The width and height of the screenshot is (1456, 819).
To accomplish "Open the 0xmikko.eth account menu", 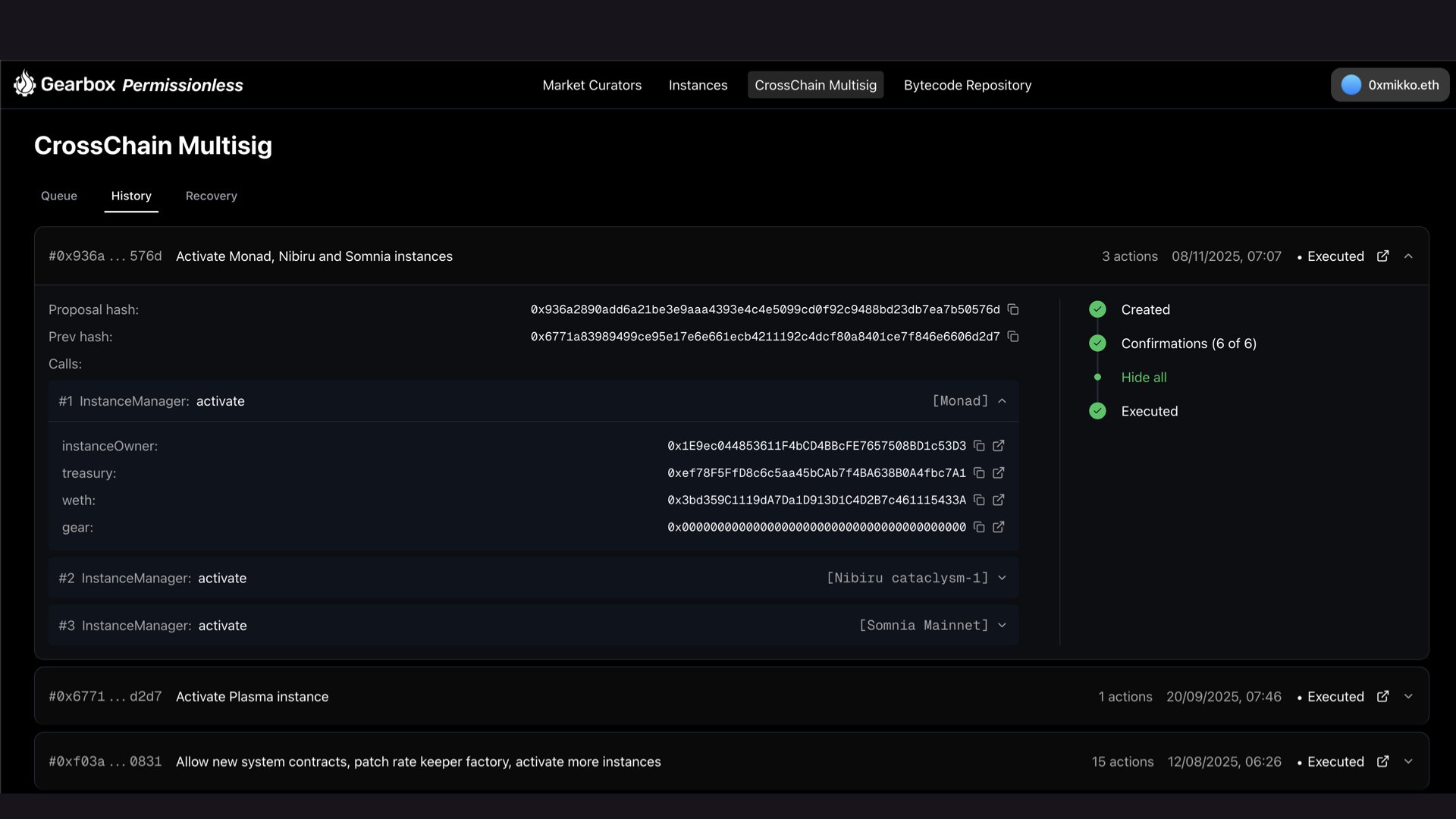I will [1390, 84].
